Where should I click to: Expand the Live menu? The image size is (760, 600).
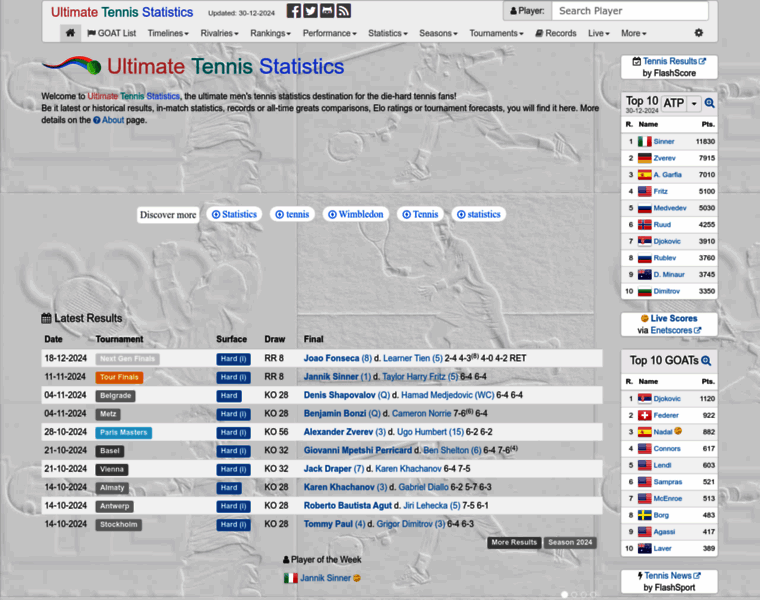[x=599, y=33]
